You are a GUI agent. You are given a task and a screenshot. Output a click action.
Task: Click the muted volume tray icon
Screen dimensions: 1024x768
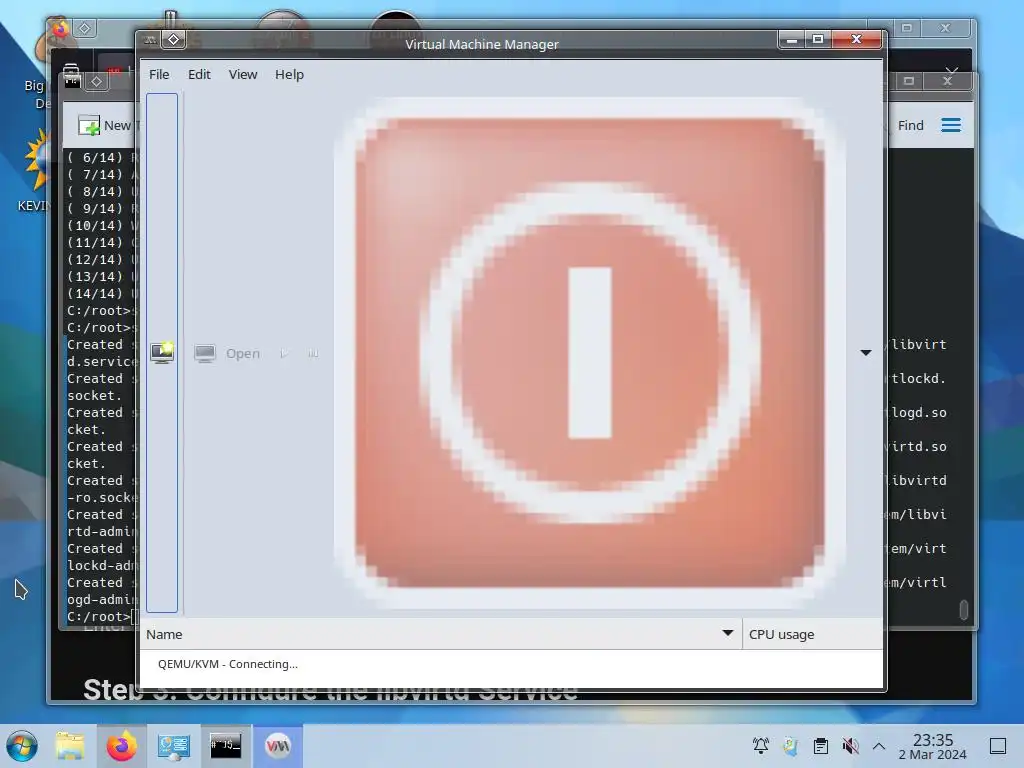tap(850, 746)
